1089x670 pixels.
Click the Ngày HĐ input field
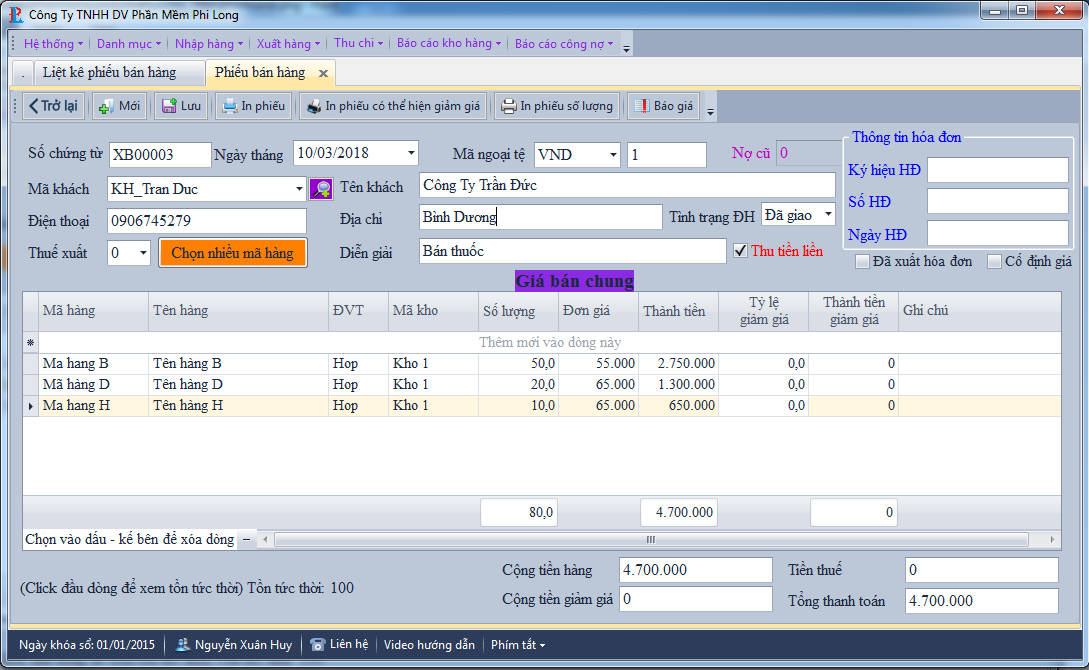[997, 233]
